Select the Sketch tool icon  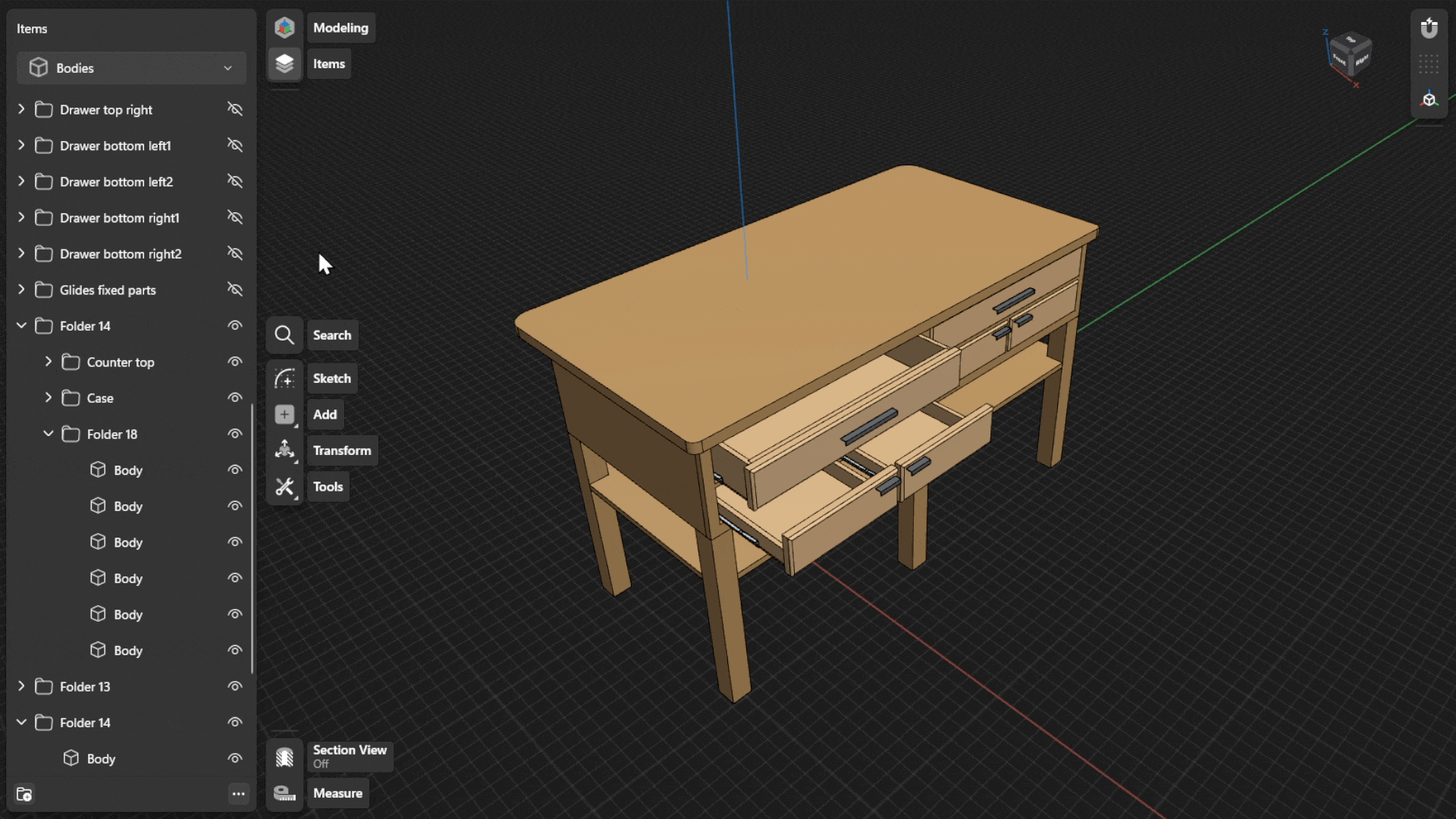284,378
